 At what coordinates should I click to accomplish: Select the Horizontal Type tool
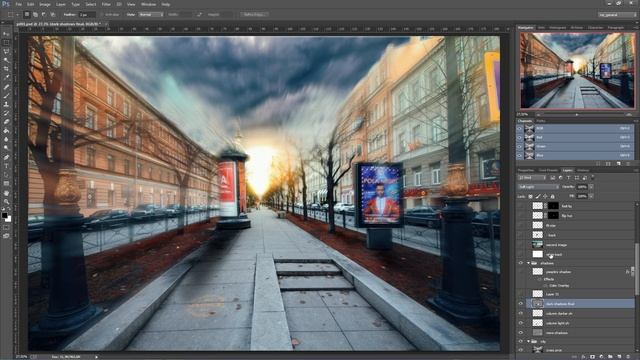click(x=6, y=166)
